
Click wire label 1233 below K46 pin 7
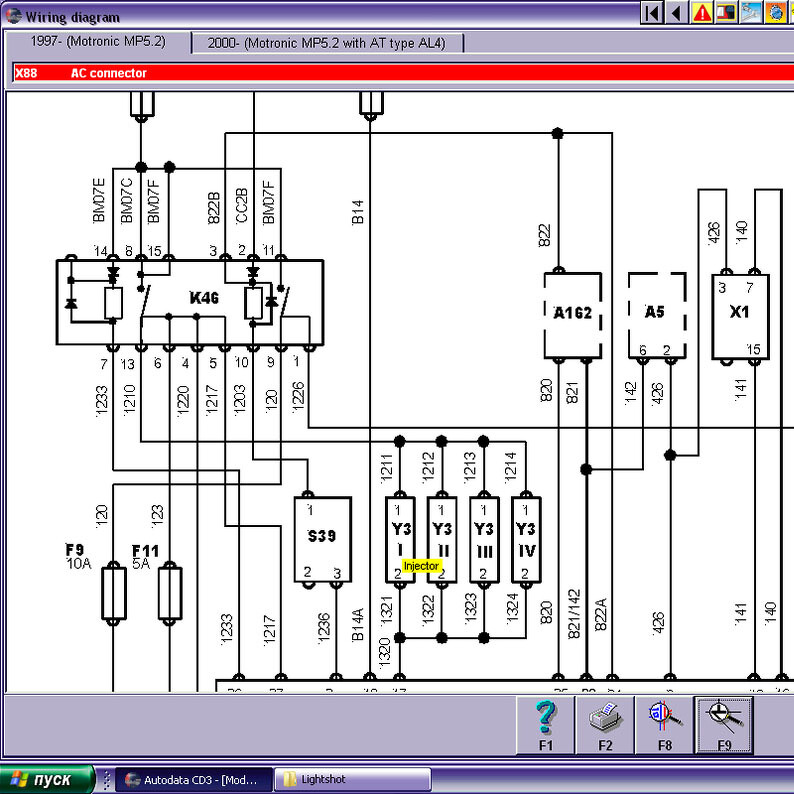click(x=102, y=401)
